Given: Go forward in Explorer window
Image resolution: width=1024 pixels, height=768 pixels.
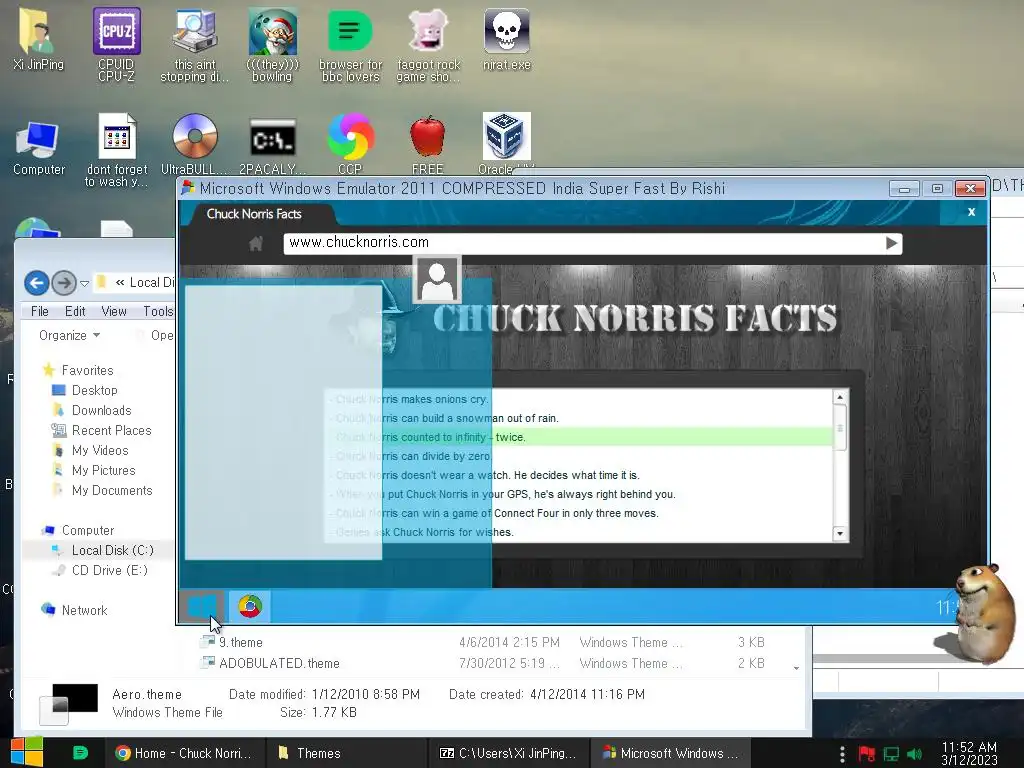Looking at the screenshot, I should coord(63,283).
